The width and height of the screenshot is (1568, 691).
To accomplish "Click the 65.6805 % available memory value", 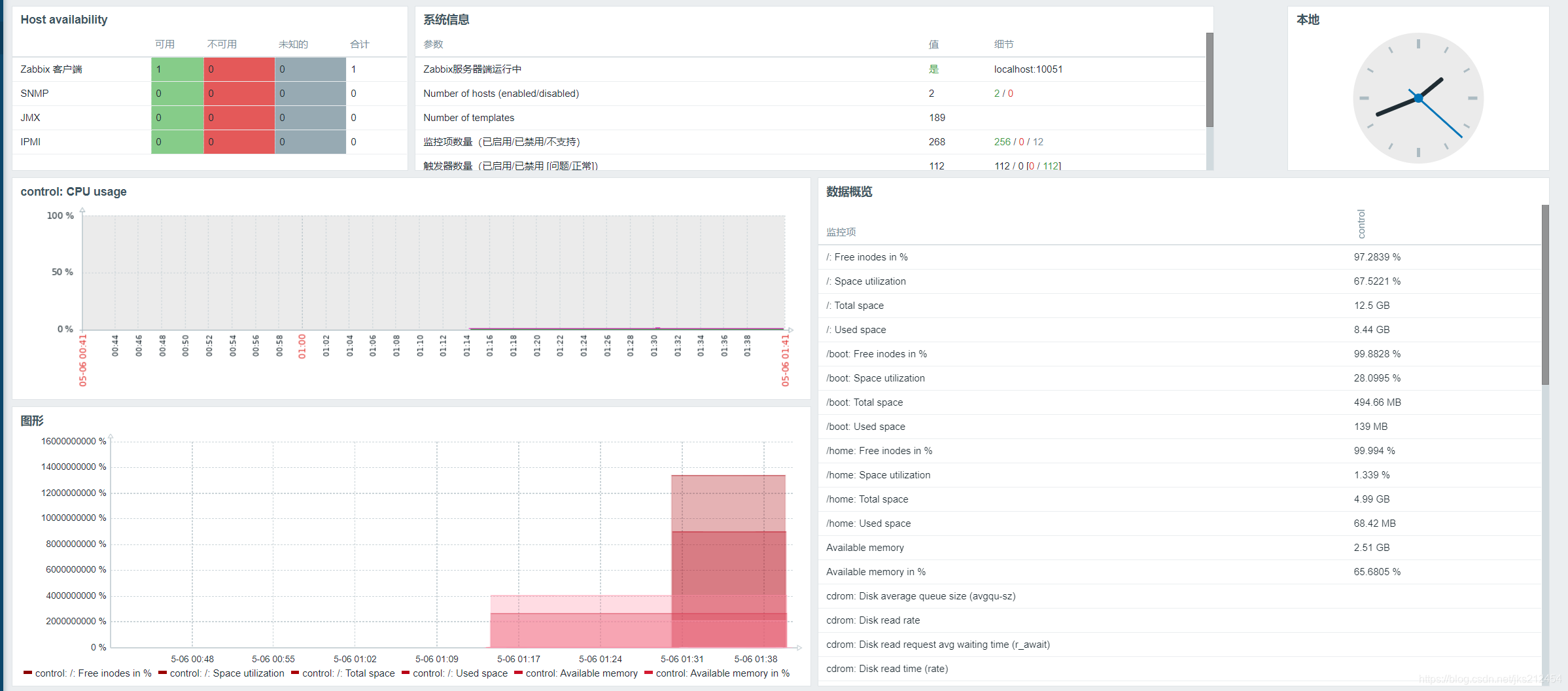I will pos(1377,572).
